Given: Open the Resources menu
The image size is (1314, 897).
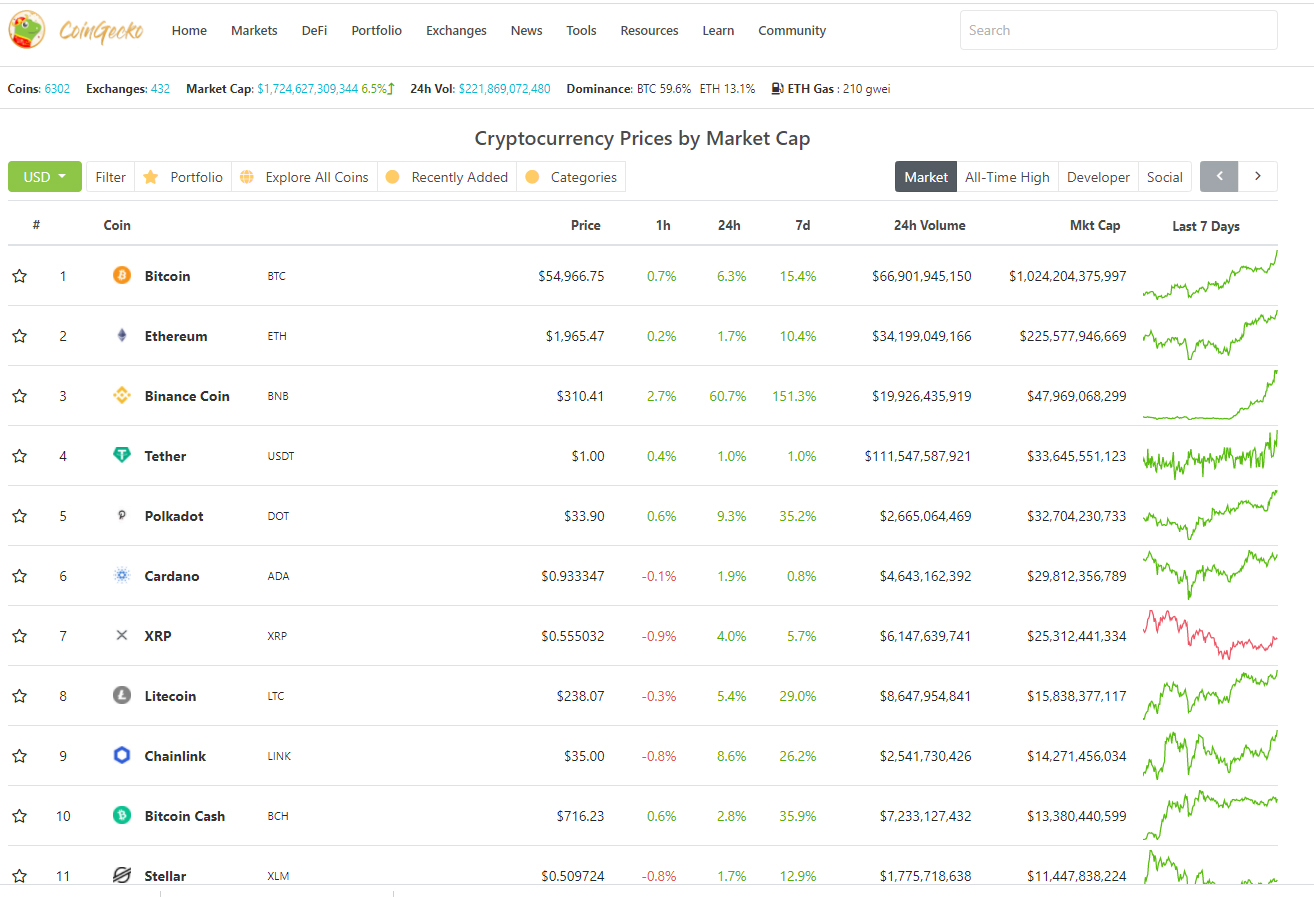Looking at the screenshot, I should [x=649, y=31].
